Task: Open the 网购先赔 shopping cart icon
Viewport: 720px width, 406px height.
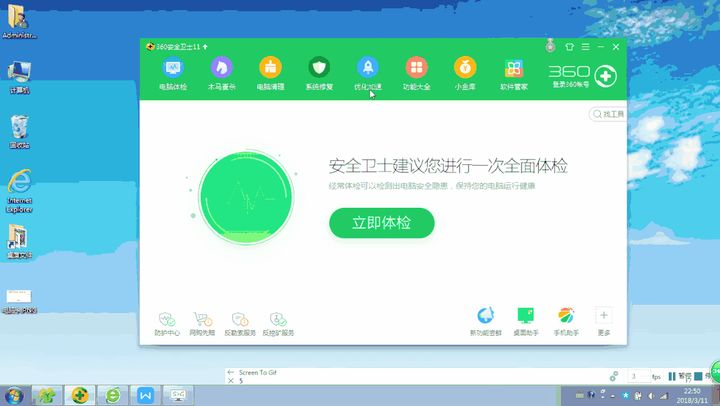Action: coord(202,324)
